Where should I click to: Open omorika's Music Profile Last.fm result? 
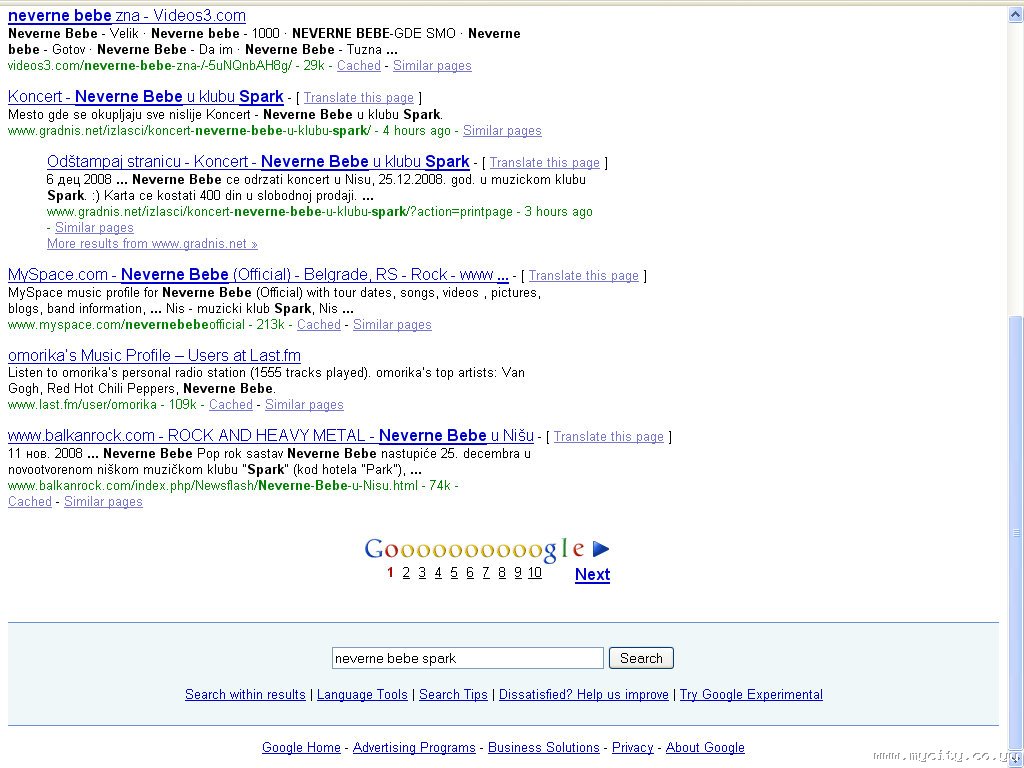(154, 355)
